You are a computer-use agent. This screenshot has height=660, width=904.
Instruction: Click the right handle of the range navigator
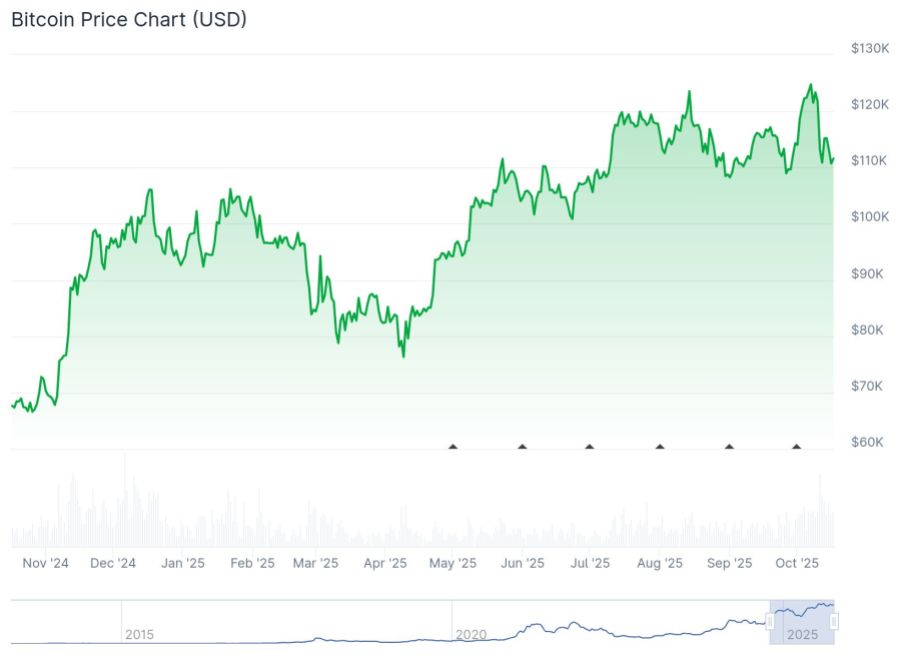pos(834,622)
